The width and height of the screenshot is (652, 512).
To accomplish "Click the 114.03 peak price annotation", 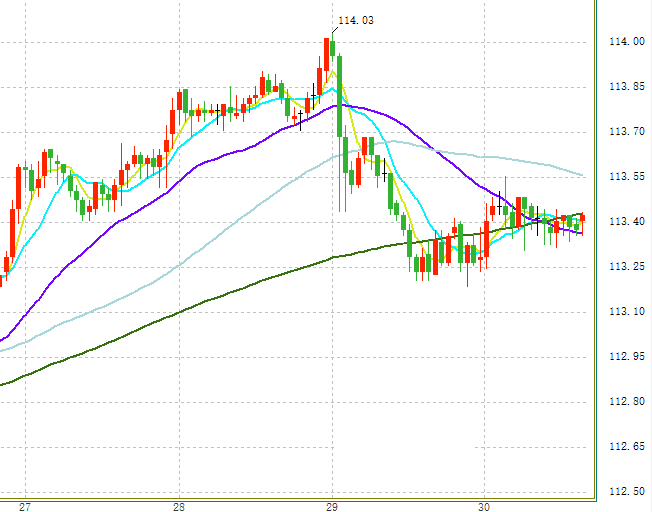I will pyautogui.click(x=356, y=20).
